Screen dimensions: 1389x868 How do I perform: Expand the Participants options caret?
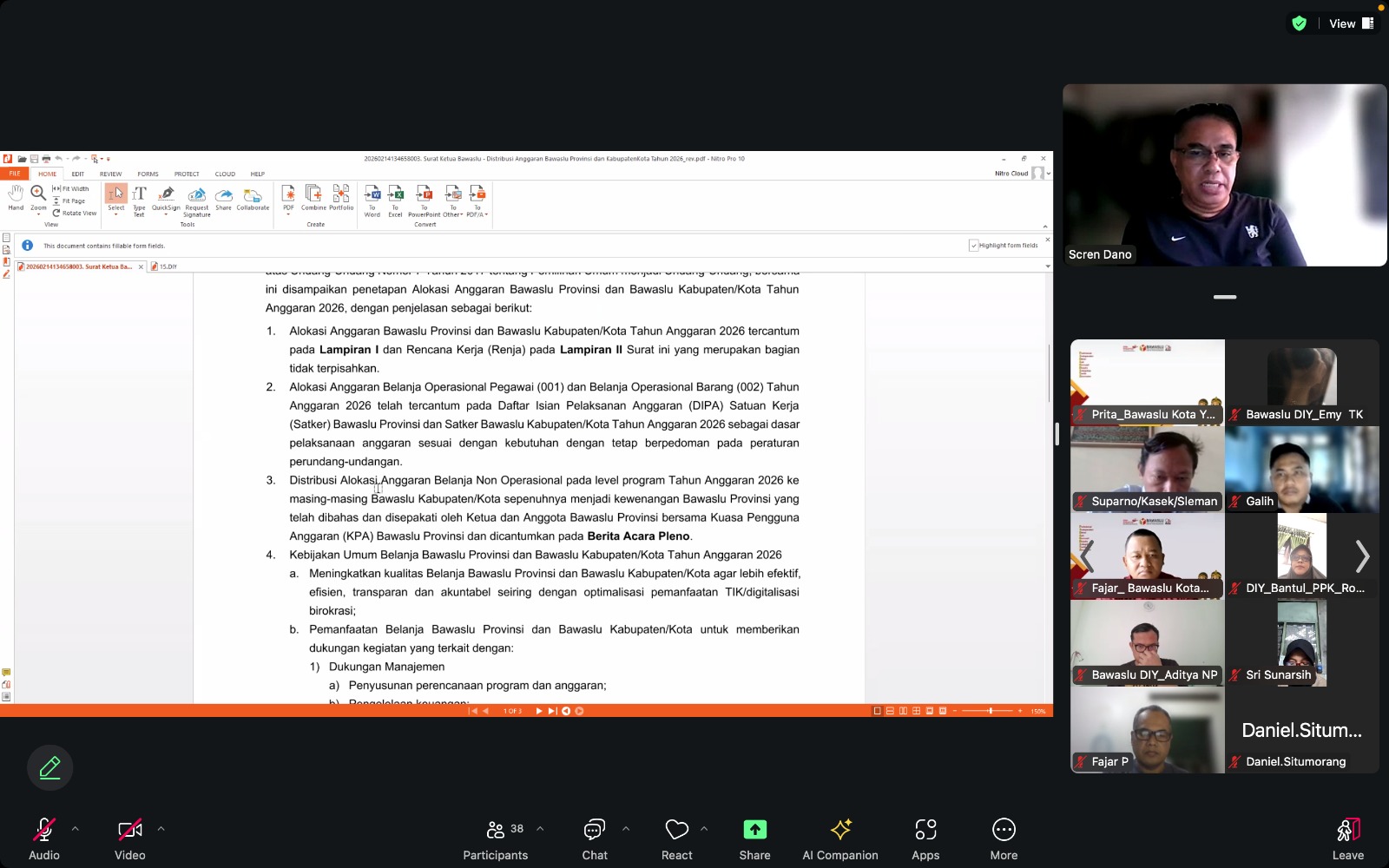click(x=540, y=829)
